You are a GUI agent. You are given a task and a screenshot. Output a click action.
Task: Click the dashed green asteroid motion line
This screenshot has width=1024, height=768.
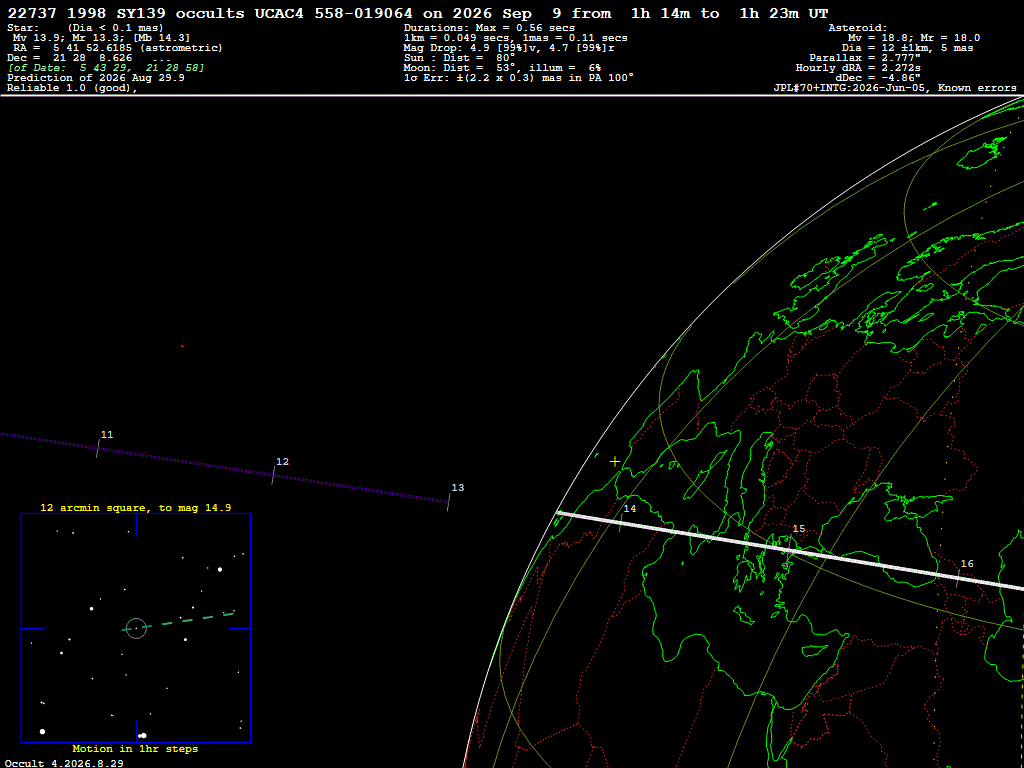pos(178,621)
